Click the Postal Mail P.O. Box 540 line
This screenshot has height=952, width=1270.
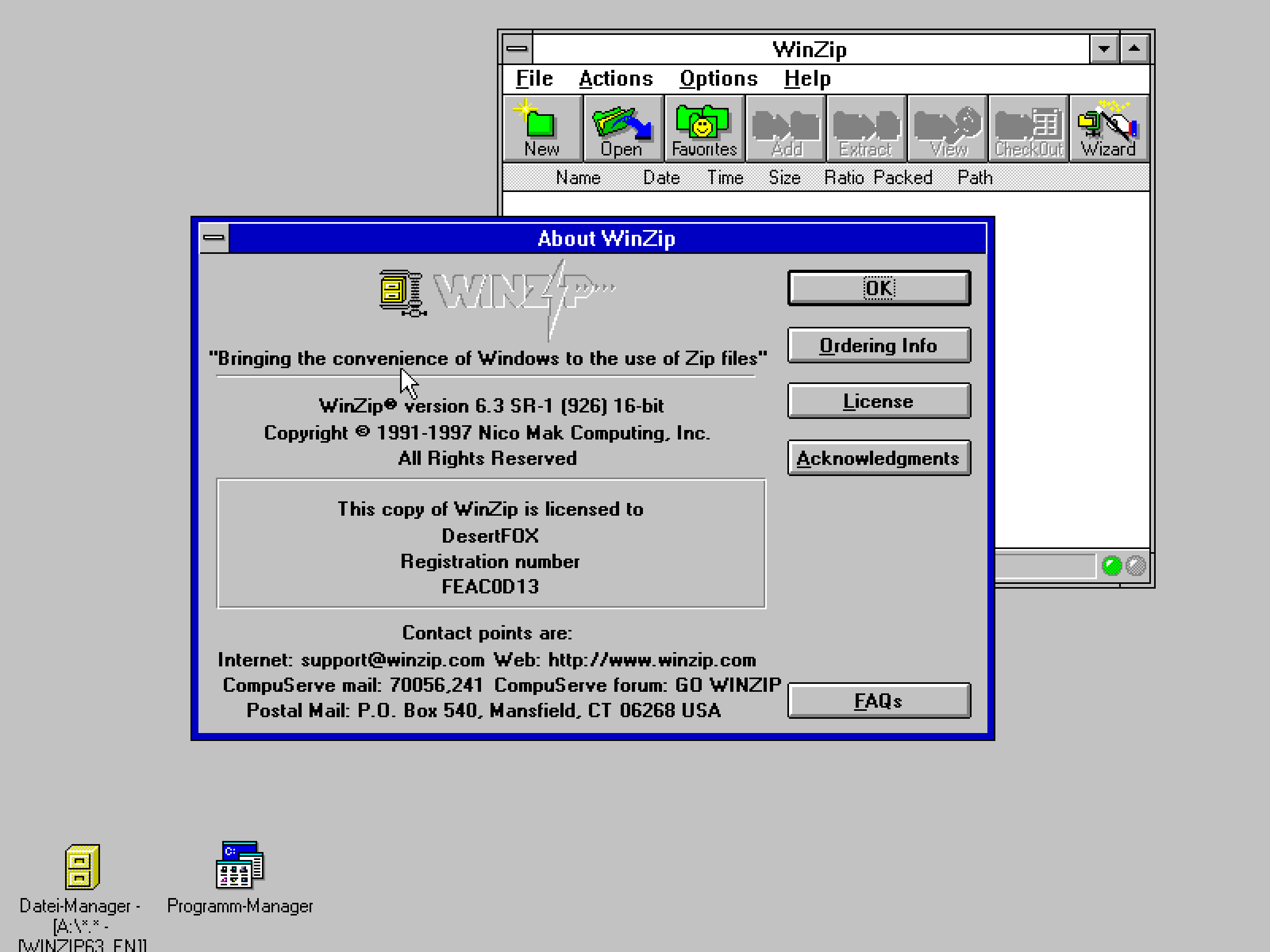(x=484, y=711)
